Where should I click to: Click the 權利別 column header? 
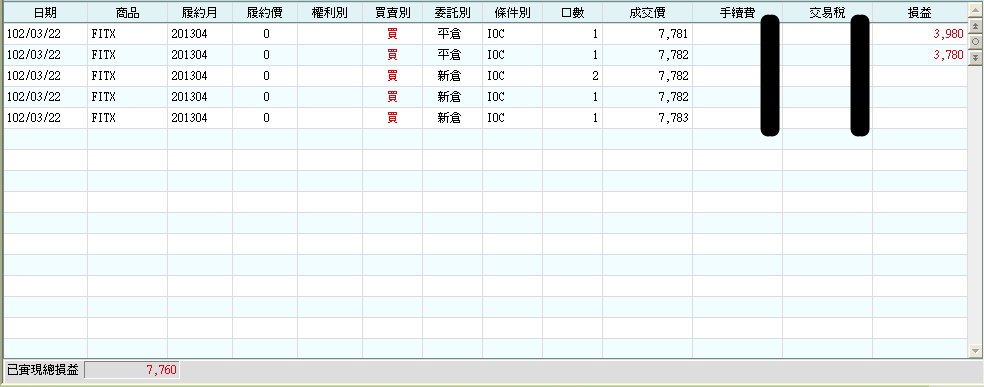(329, 13)
